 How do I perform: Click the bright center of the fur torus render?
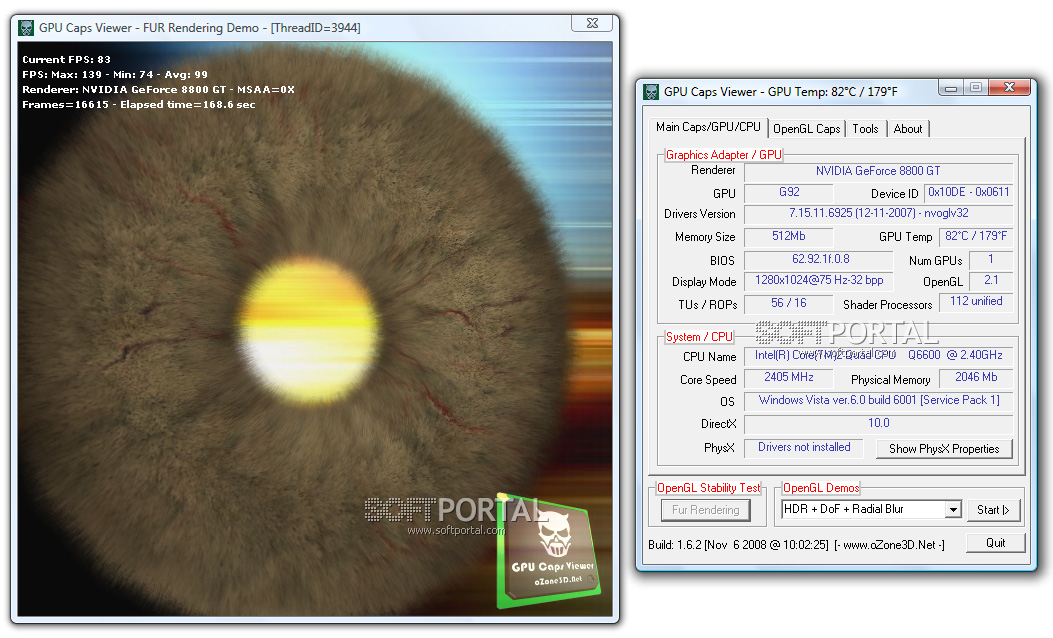click(x=309, y=329)
